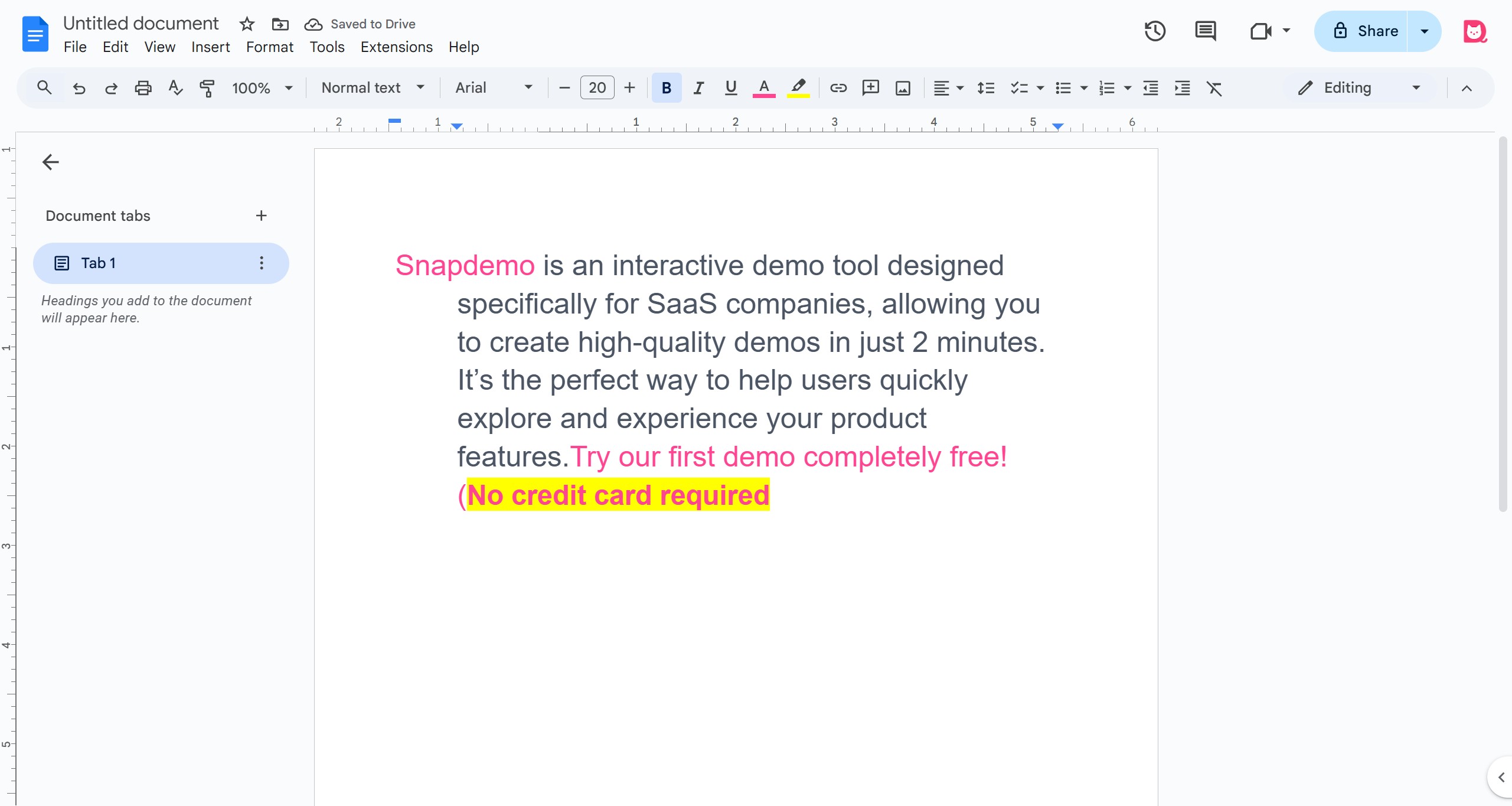Click the vertical scrollbar
Viewport: 1512px width, 806px height.
click(1503, 324)
